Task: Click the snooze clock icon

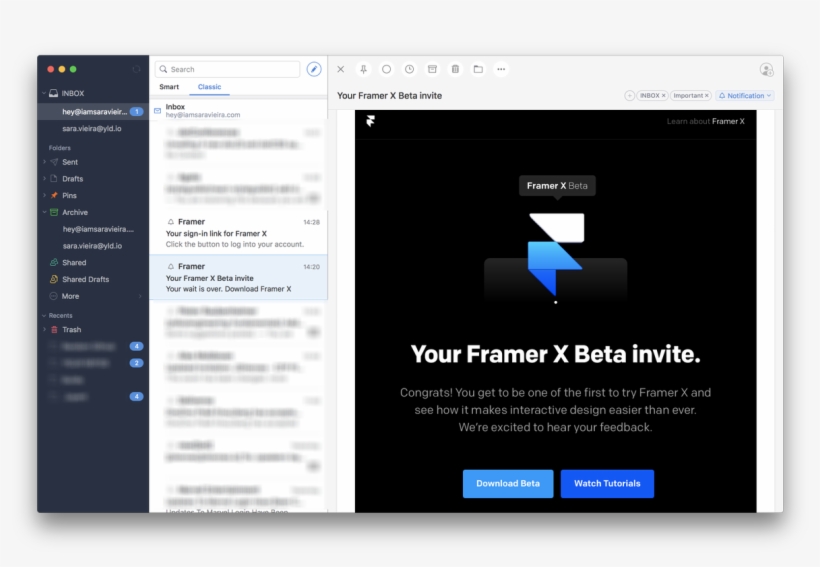Action: [409, 69]
